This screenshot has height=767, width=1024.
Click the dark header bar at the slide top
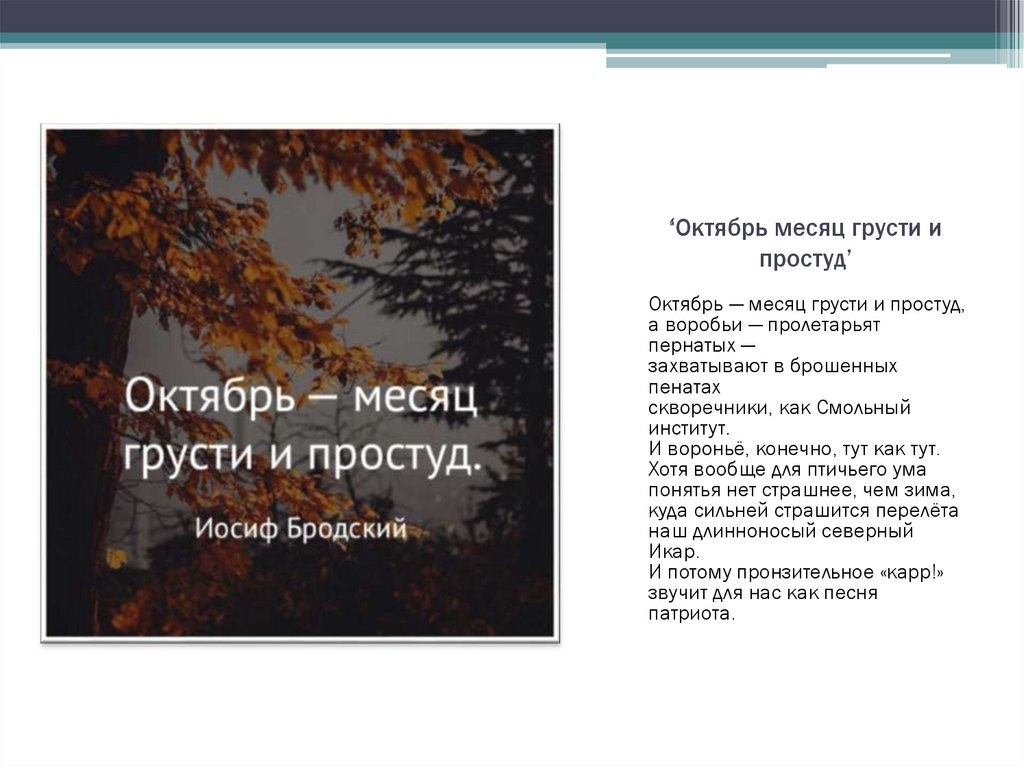[500, 16]
